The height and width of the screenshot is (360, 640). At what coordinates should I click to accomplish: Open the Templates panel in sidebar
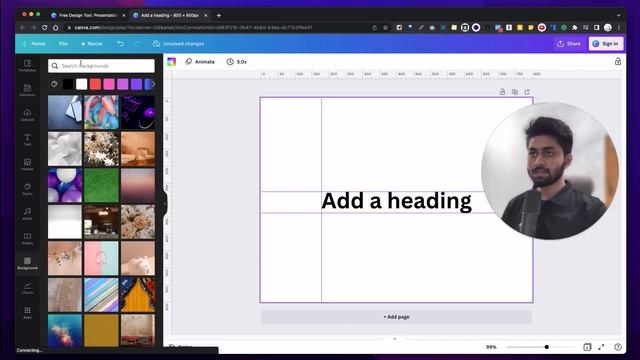pos(27,65)
